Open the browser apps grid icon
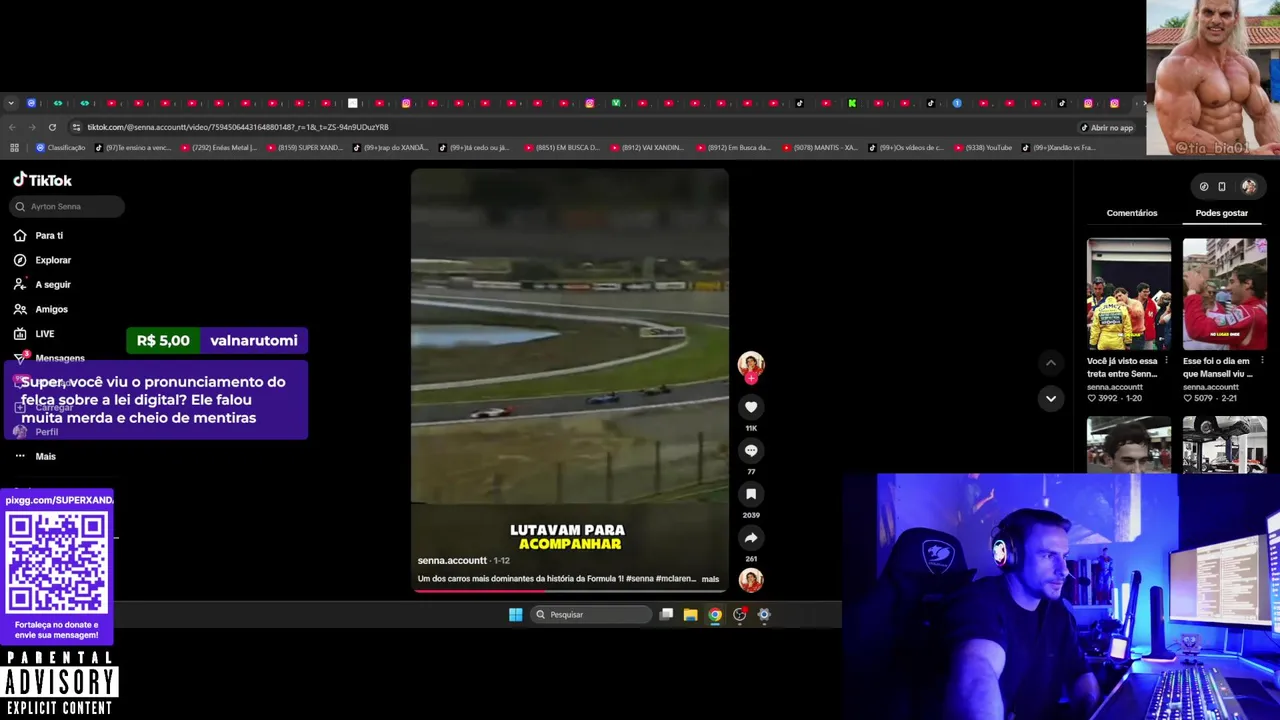 [x=14, y=148]
